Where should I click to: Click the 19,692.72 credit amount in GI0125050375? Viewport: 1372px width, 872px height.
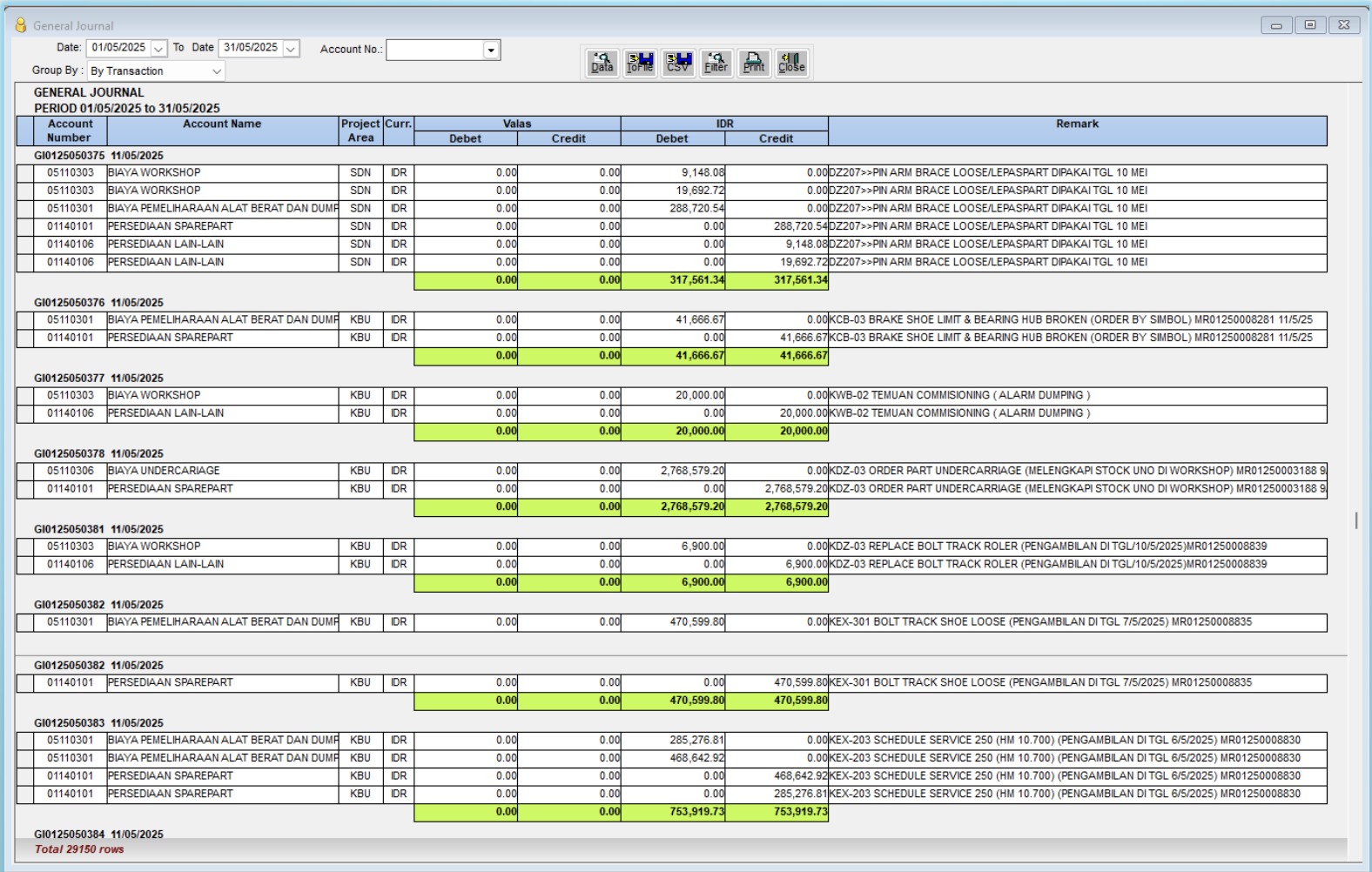(x=777, y=262)
